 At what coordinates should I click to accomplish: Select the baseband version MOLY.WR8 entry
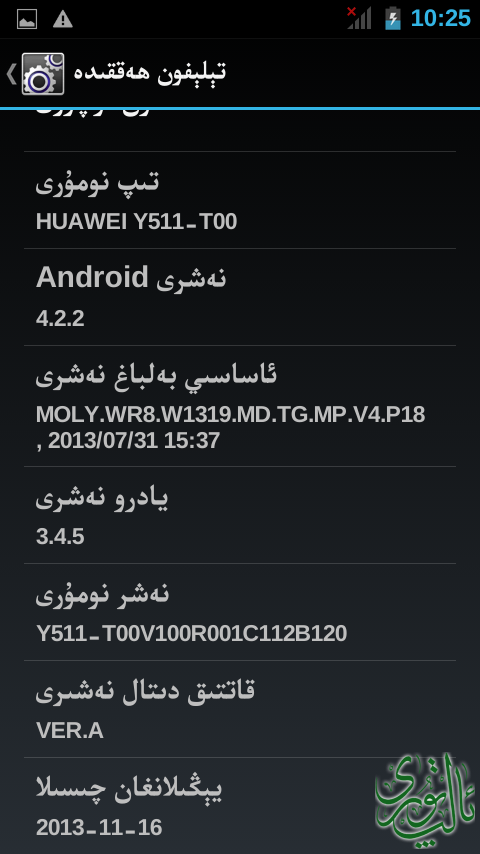(x=240, y=406)
